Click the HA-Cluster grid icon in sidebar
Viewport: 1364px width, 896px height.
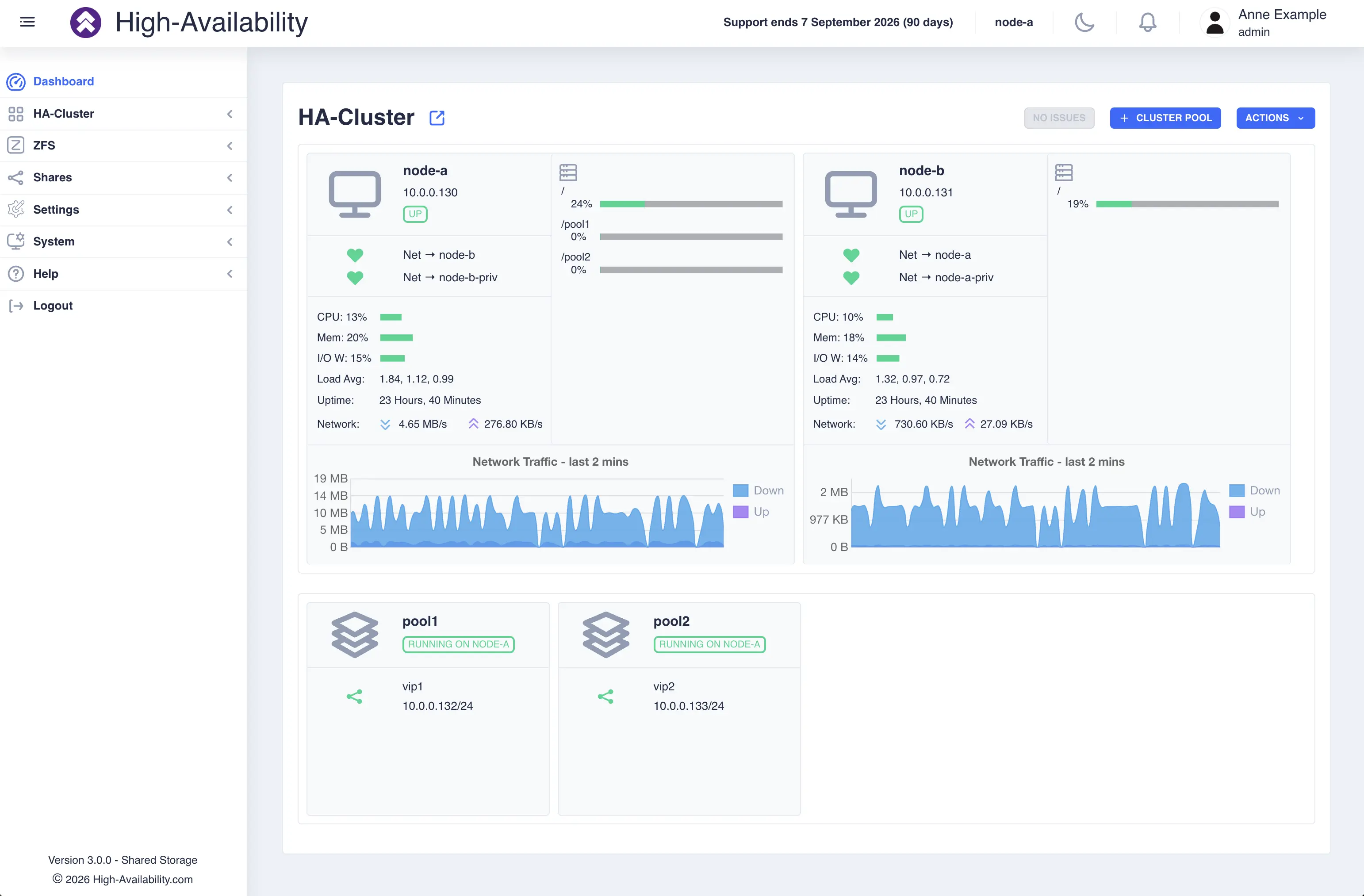(x=16, y=114)
